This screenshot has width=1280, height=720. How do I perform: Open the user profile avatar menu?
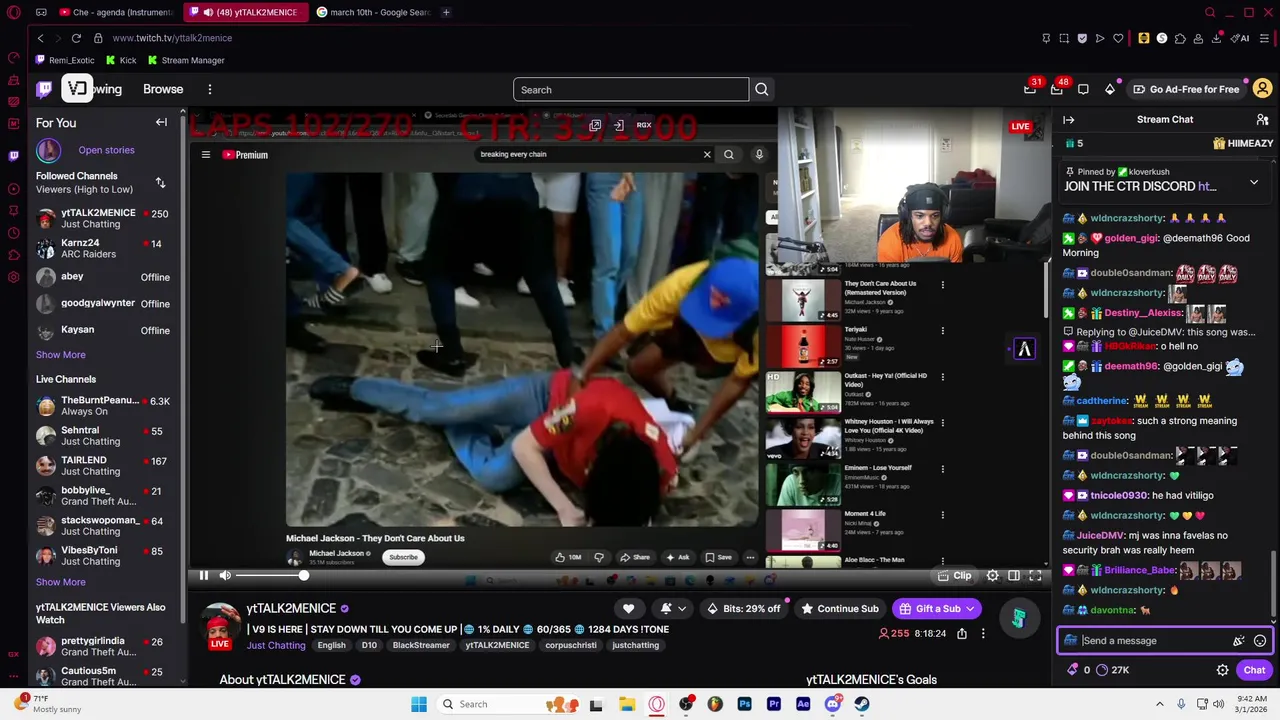pos(1262,89)
